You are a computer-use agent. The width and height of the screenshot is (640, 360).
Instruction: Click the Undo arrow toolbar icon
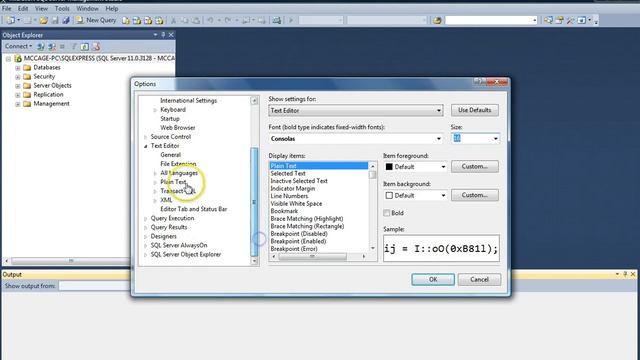coord(210,20)
